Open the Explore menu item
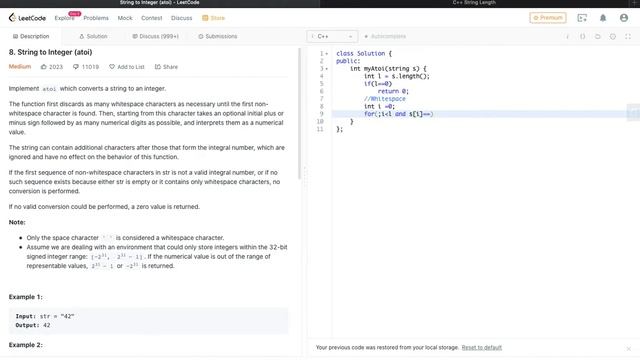640x360 pixels. (x=64, y=18)
